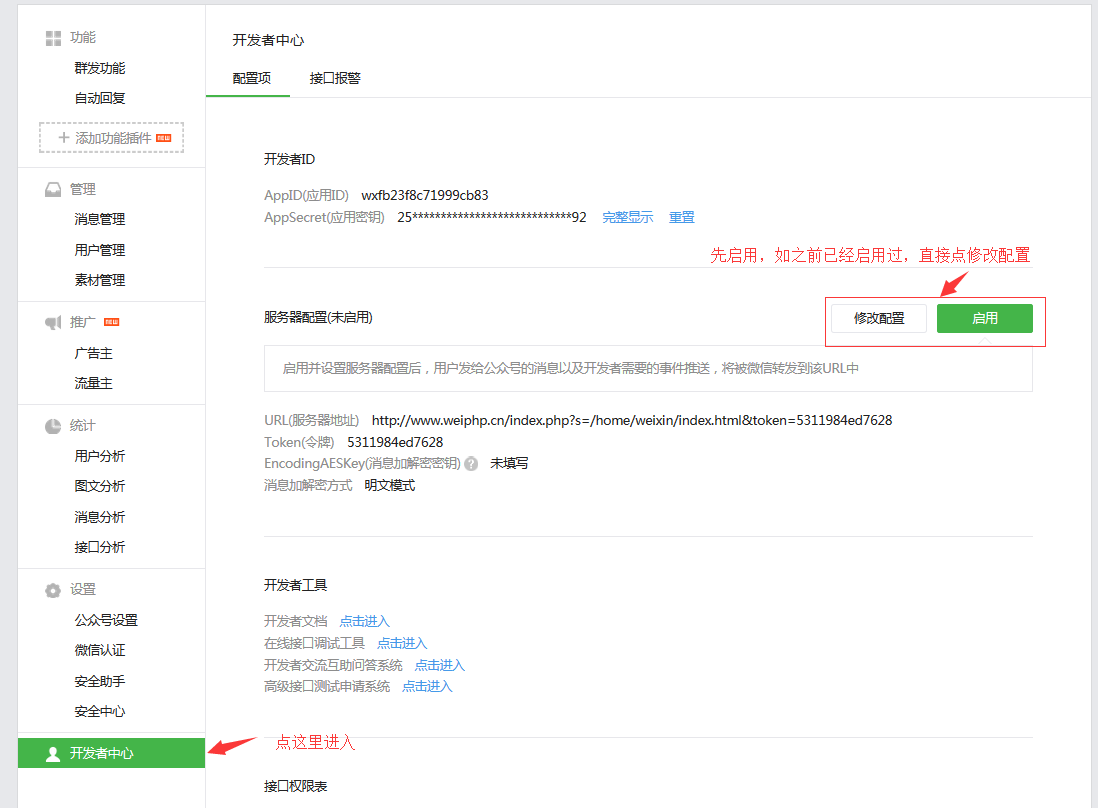Click the 推广 megaphone icon
The height and width of the screenshot is (808, 1098).
(x=53, y=323)
